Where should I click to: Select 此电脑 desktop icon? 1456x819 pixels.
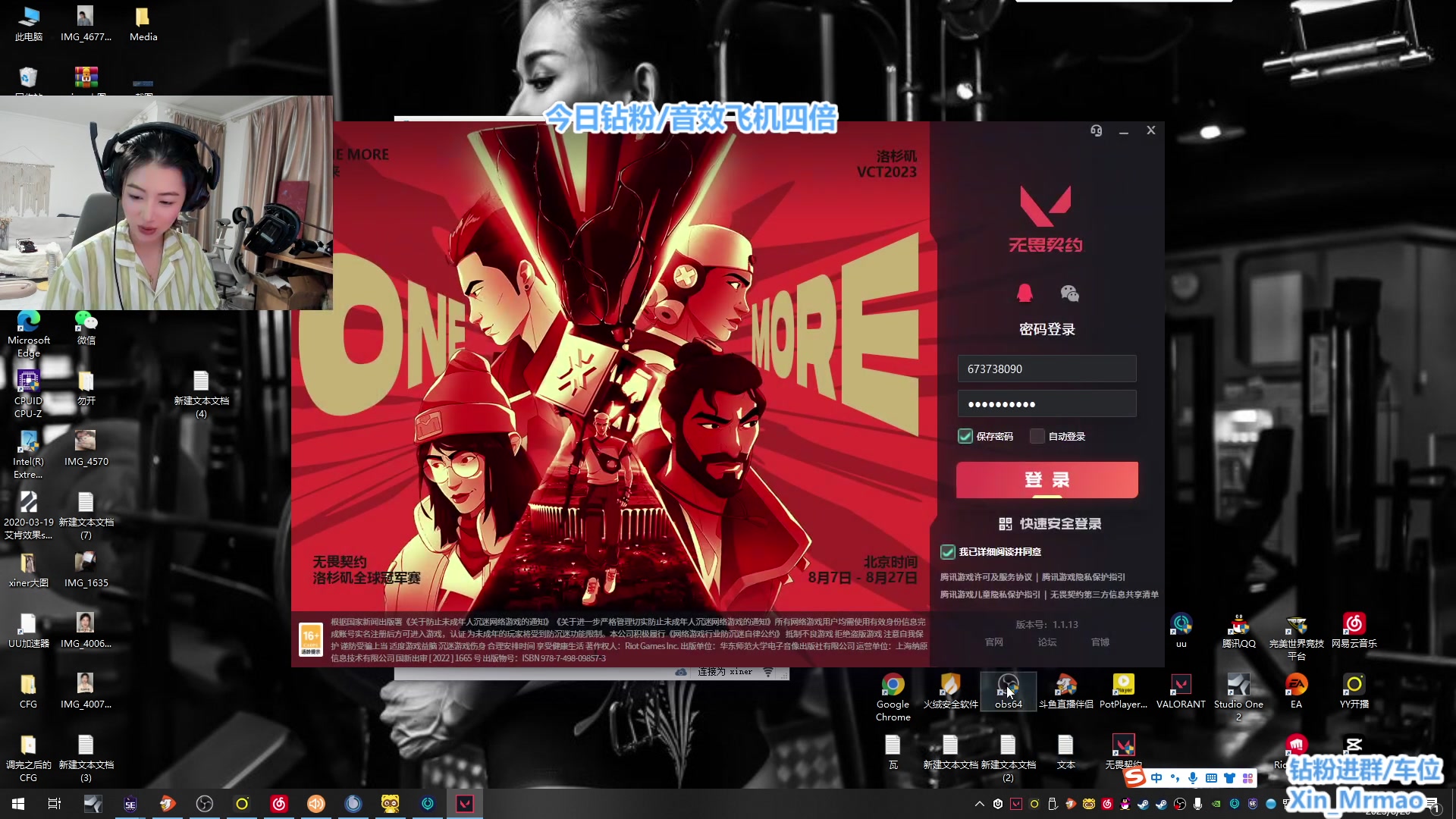point(28,24)
